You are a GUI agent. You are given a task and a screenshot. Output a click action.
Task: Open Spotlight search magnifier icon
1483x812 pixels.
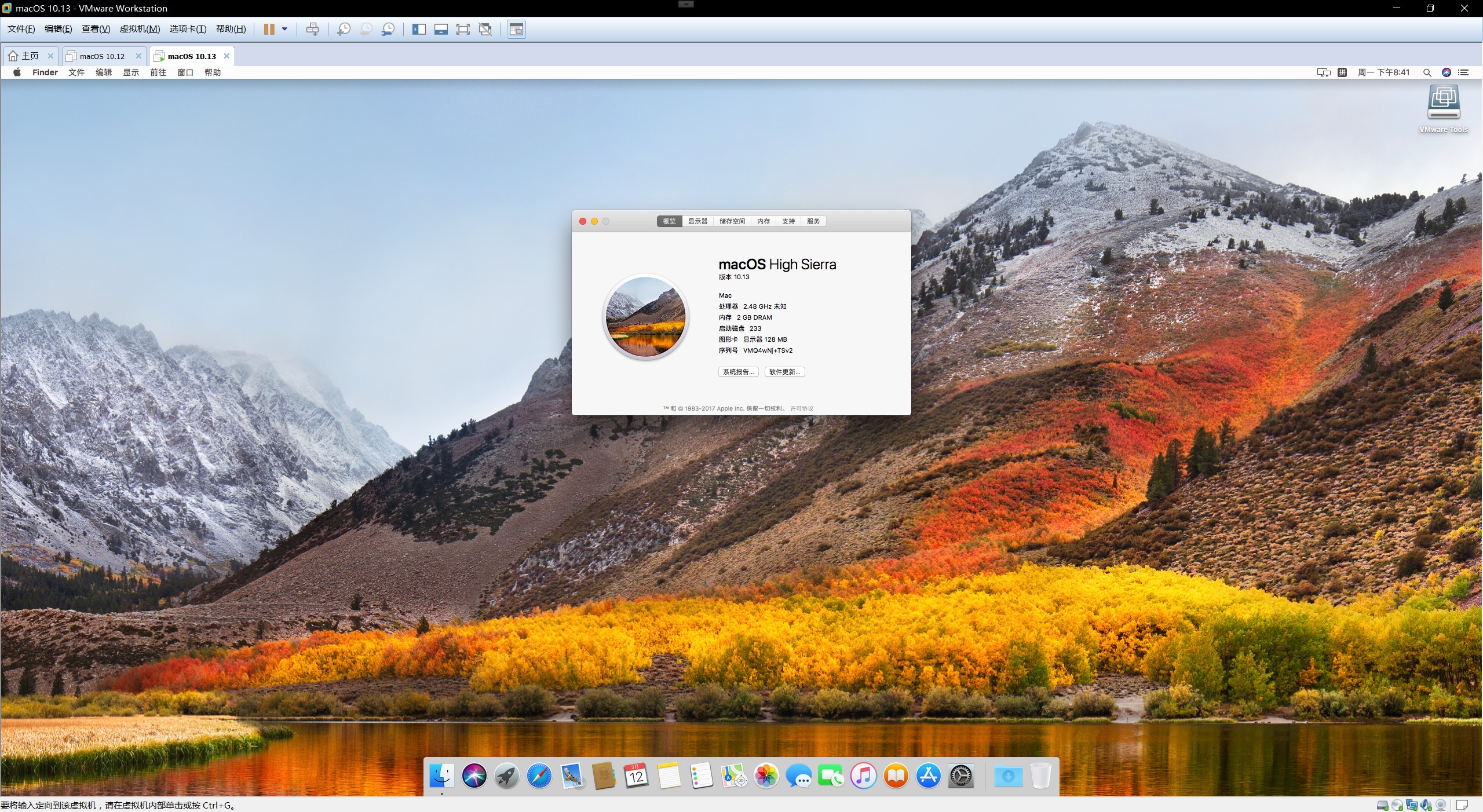click(x=1427, y=72)
